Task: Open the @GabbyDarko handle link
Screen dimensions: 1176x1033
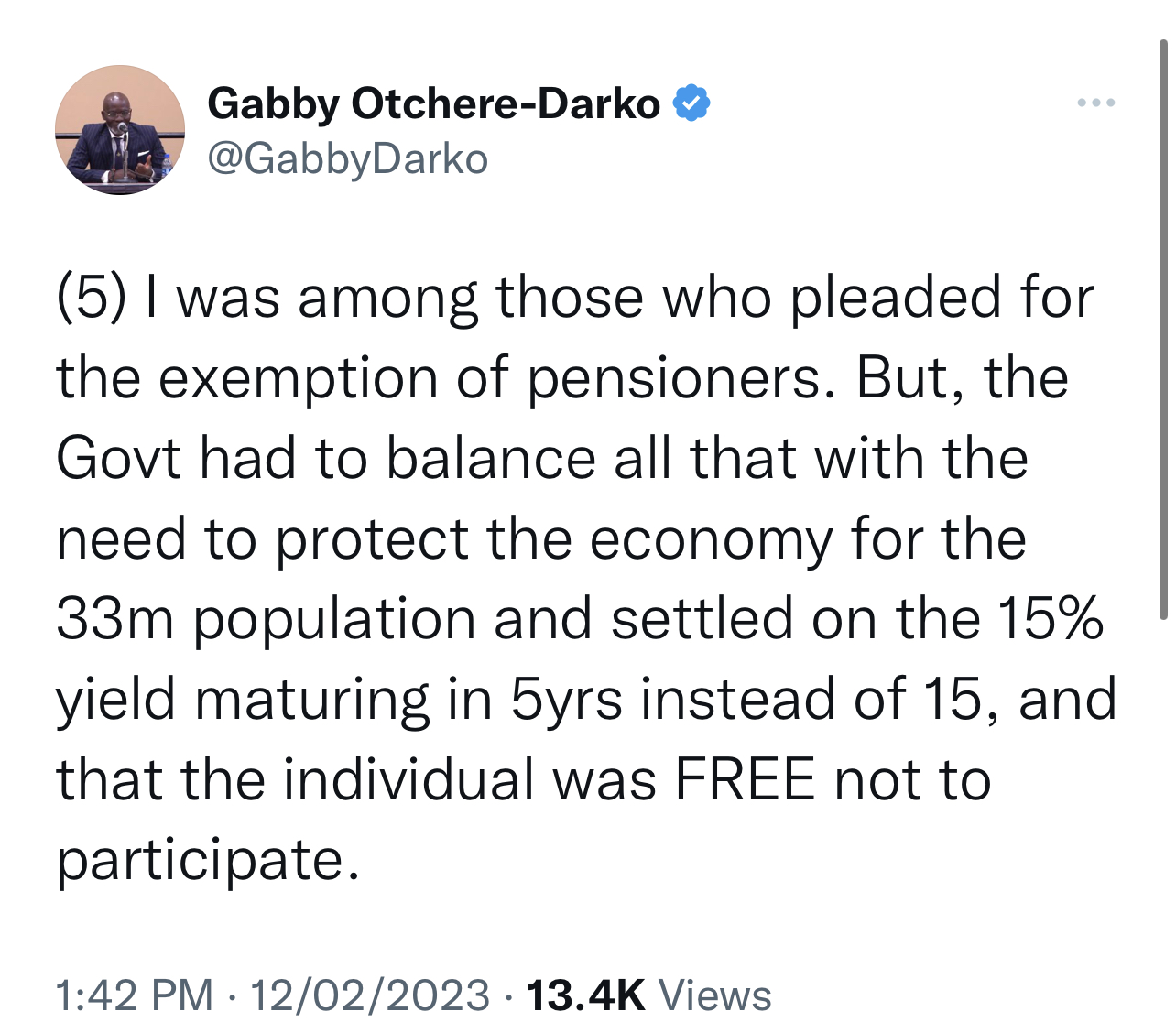Action: 348,159
